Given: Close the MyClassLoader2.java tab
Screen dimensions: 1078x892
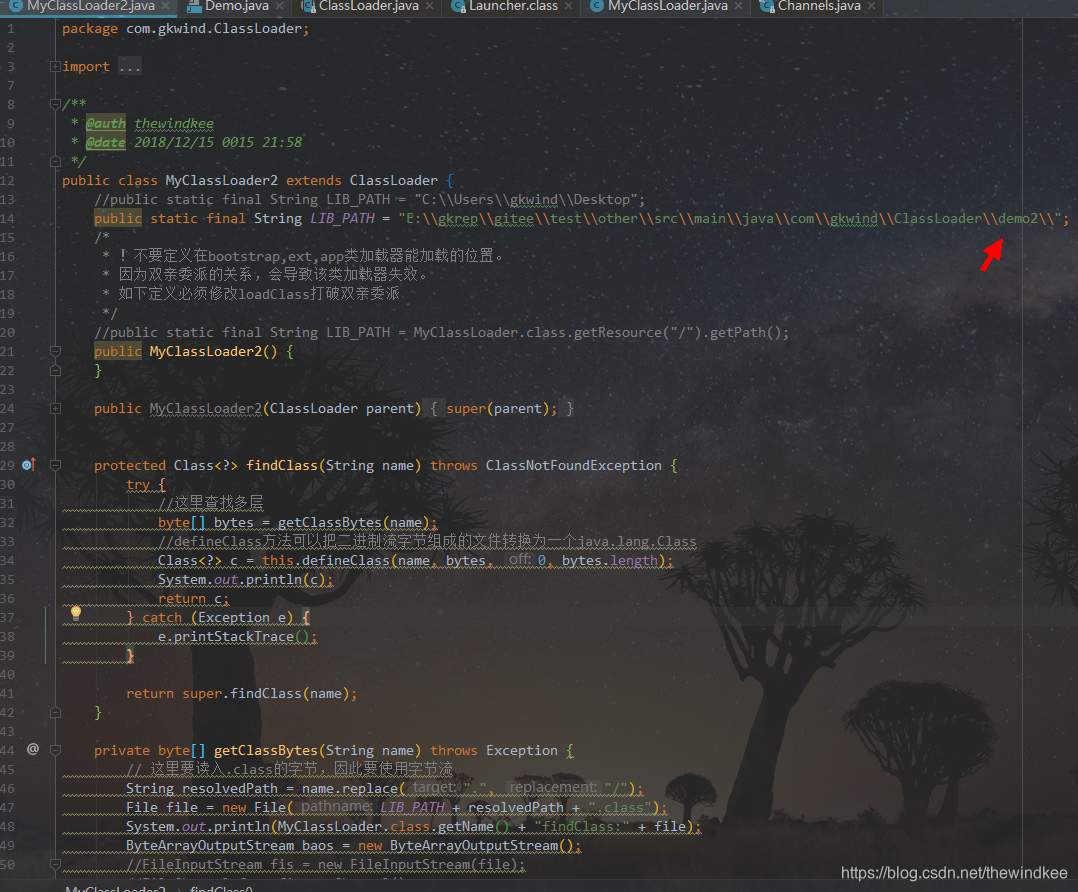Looking at the screenshot, I should (166, 6).
